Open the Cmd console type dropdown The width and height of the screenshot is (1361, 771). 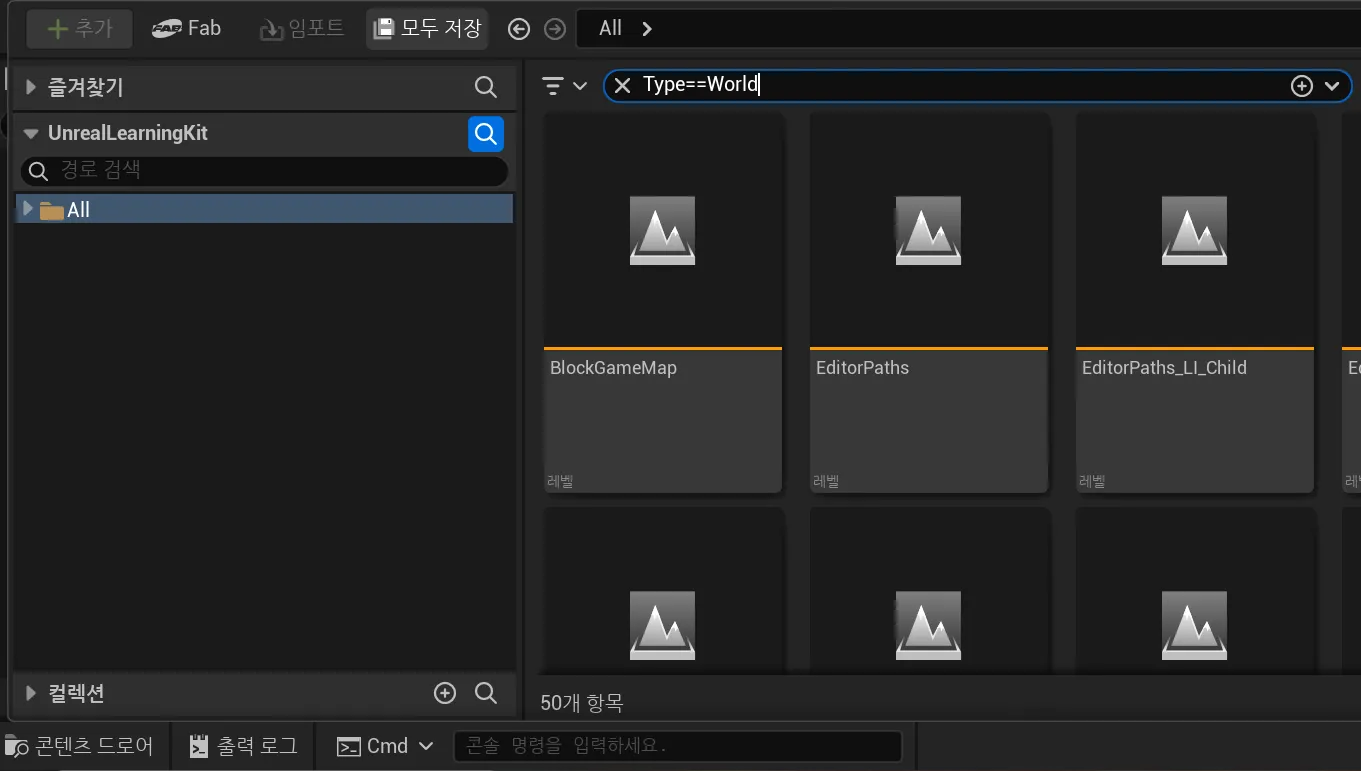[385, 746]
